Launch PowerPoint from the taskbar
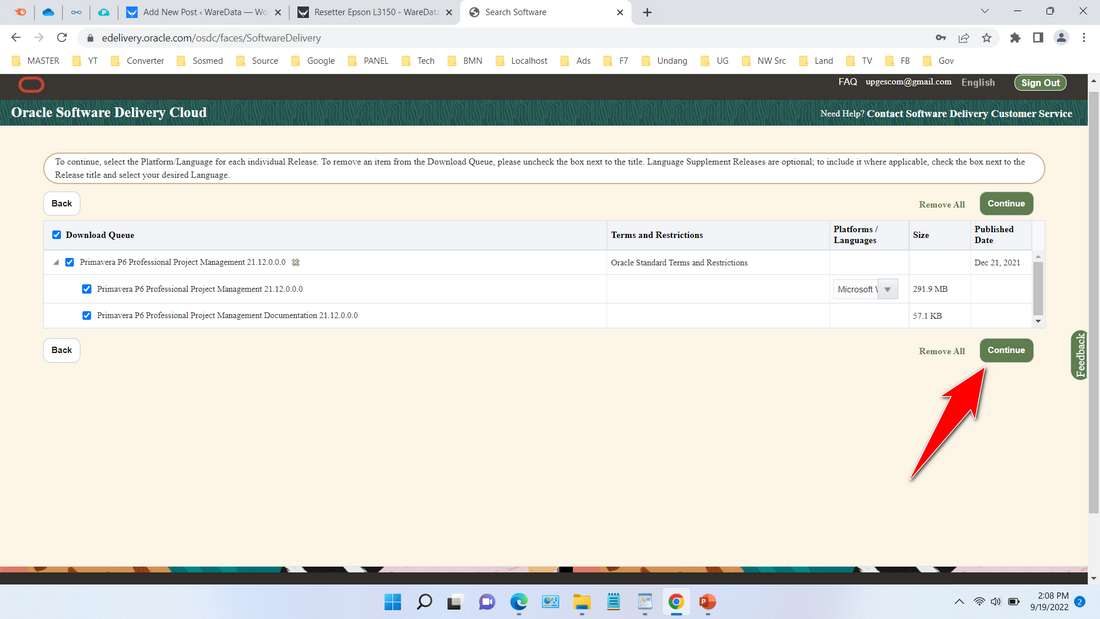Screen dimensions: 1100x619 tap(707, 602)
